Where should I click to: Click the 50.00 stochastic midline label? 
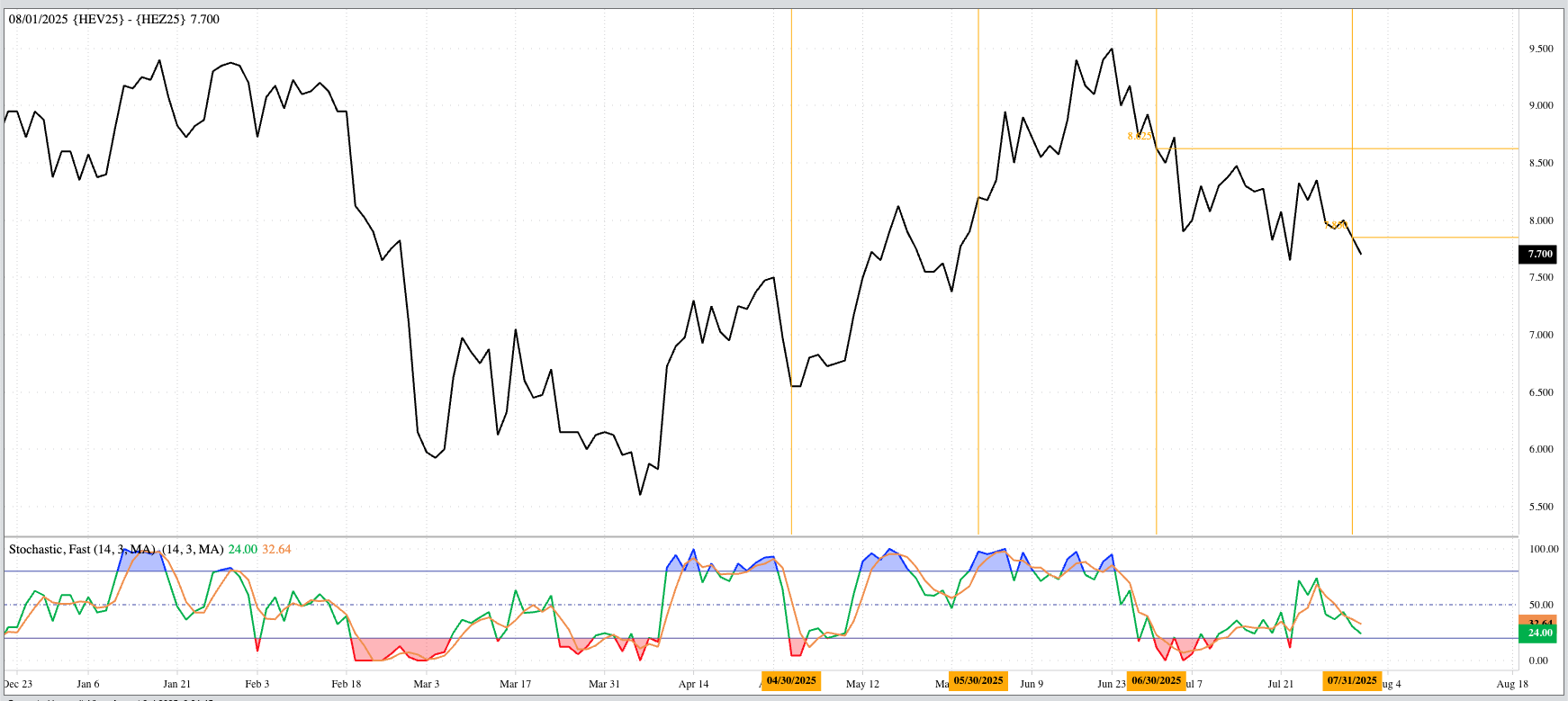pos(1541,605)
